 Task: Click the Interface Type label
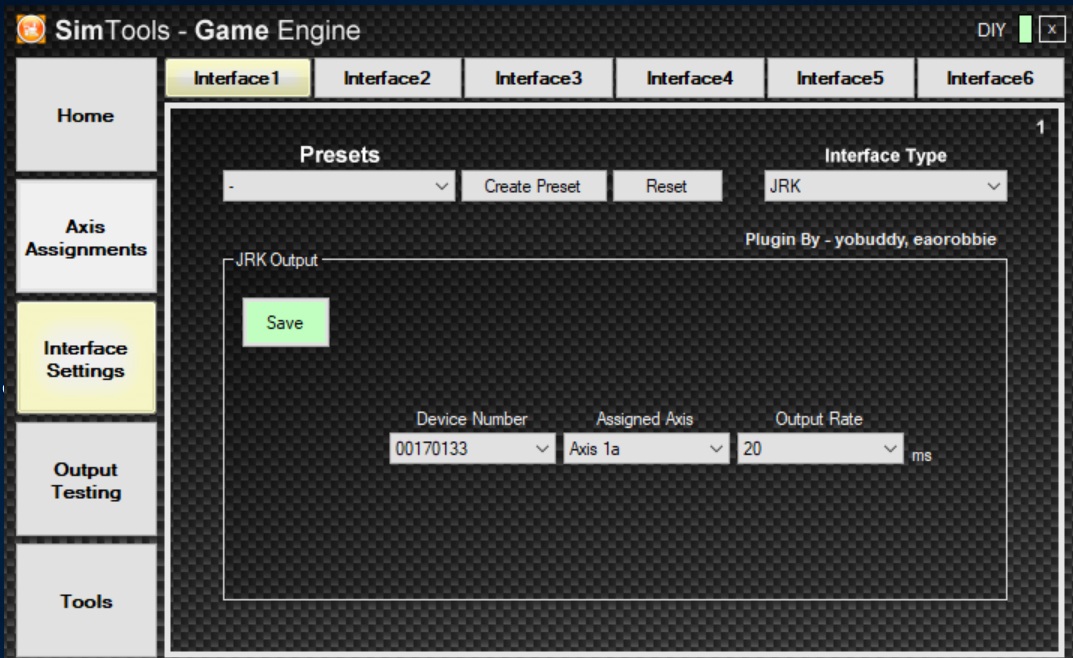(885, 156)
